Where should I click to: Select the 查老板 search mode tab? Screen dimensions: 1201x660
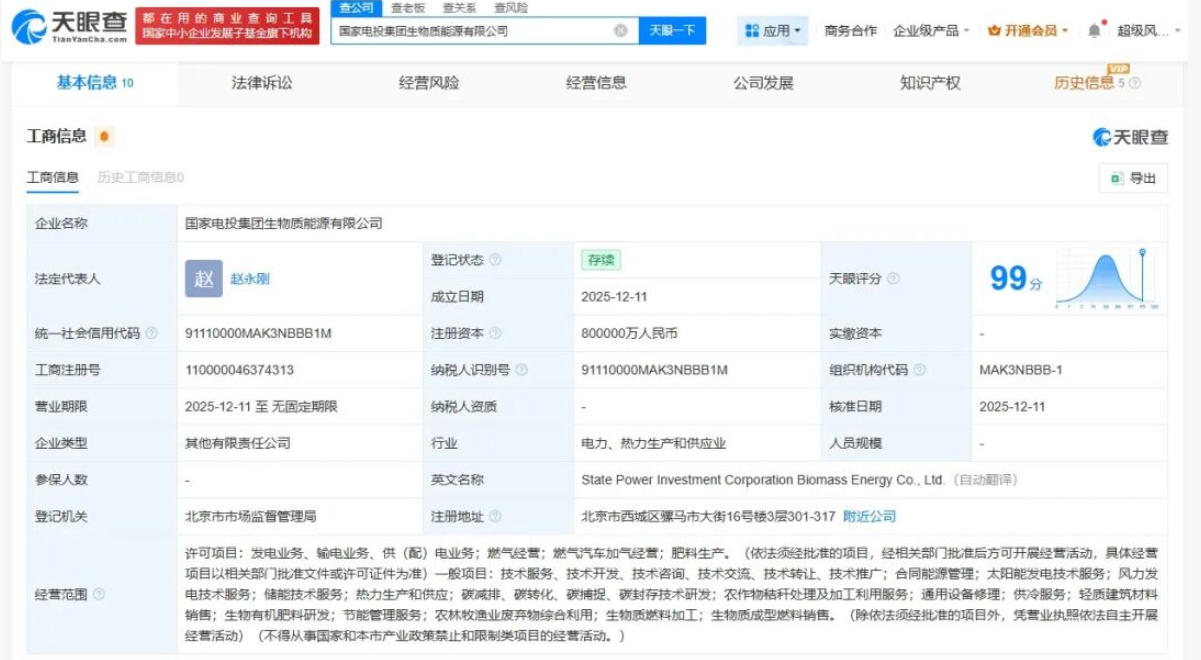(408, 8)
